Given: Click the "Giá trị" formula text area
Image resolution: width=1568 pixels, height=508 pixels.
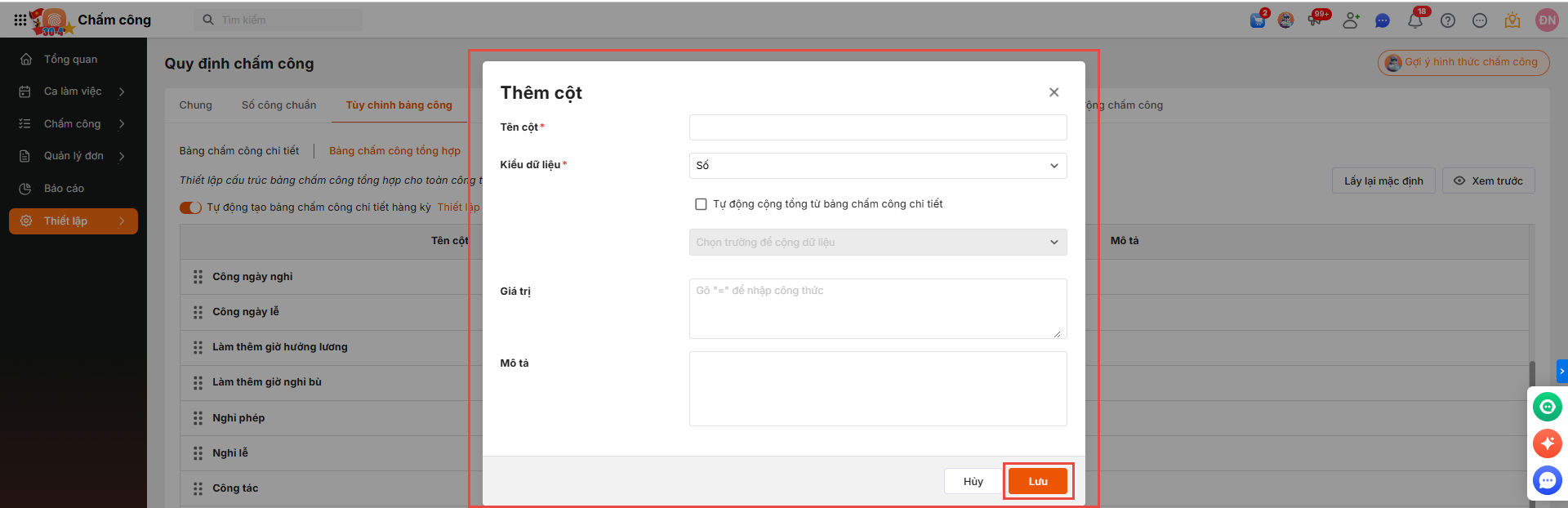Looking at the screenshot, I should [x=878, y=309].
